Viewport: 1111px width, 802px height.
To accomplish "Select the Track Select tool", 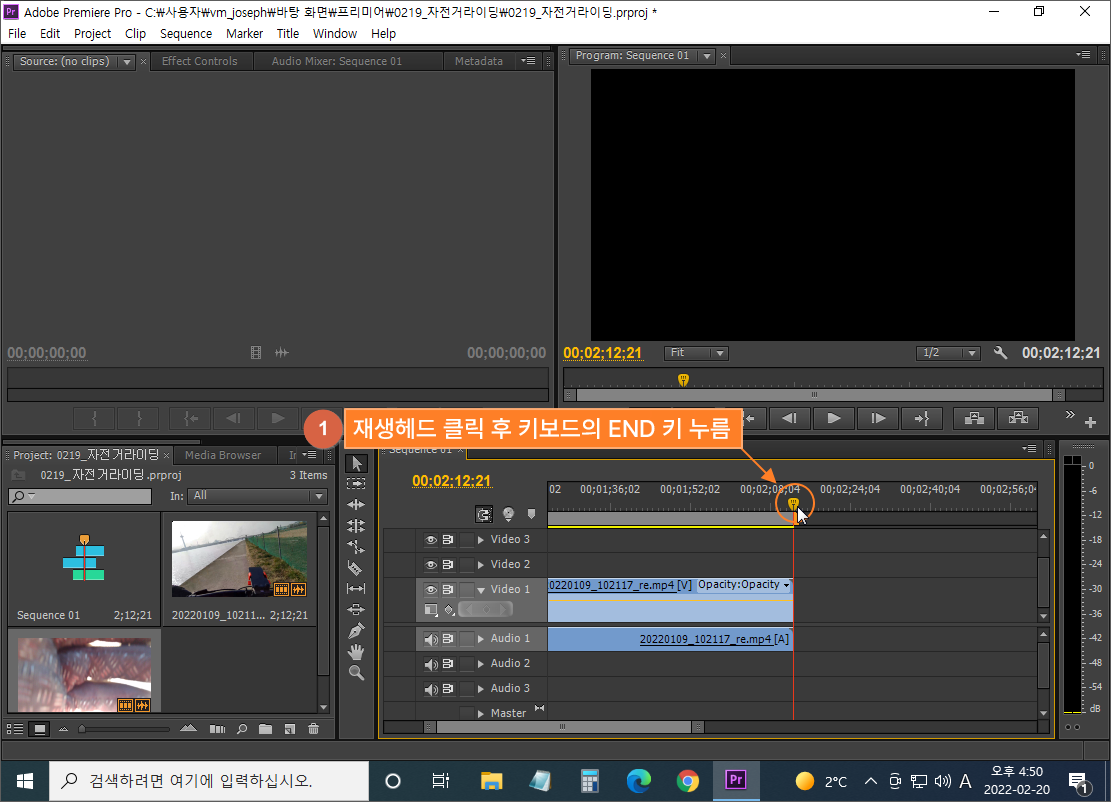I will coord(356,484).
